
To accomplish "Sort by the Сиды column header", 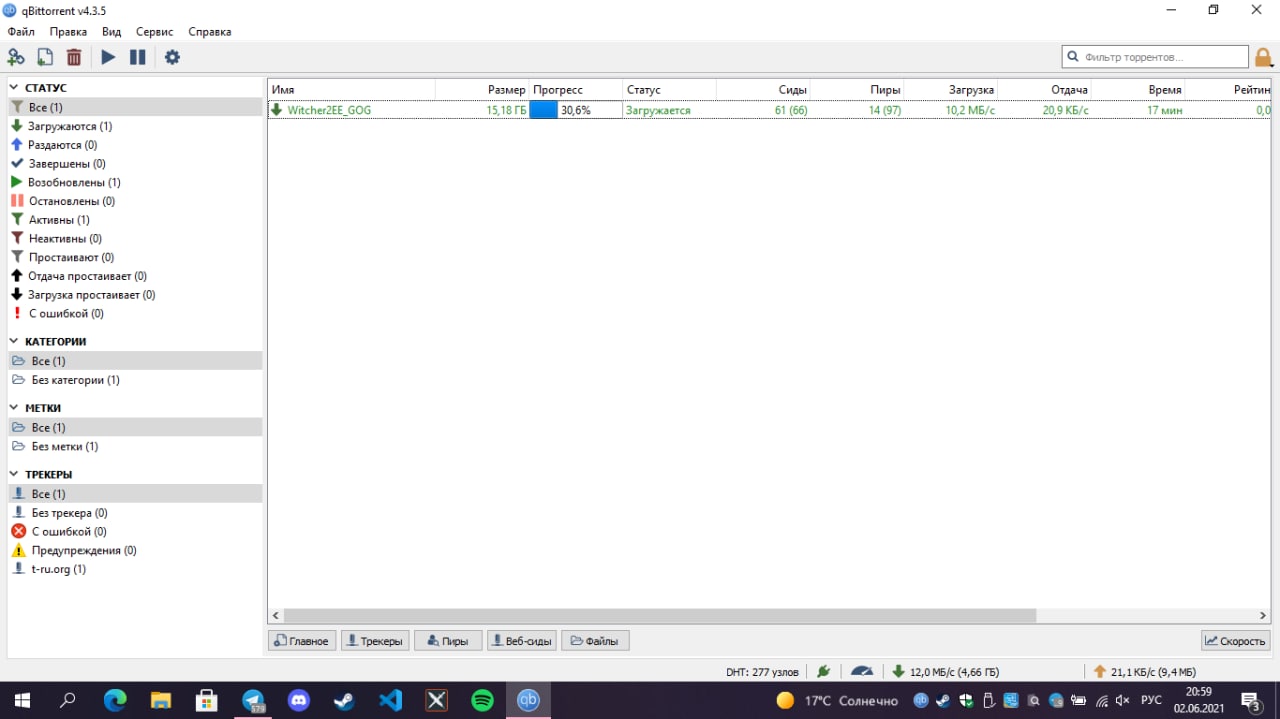I will click(x=763, y=90).
